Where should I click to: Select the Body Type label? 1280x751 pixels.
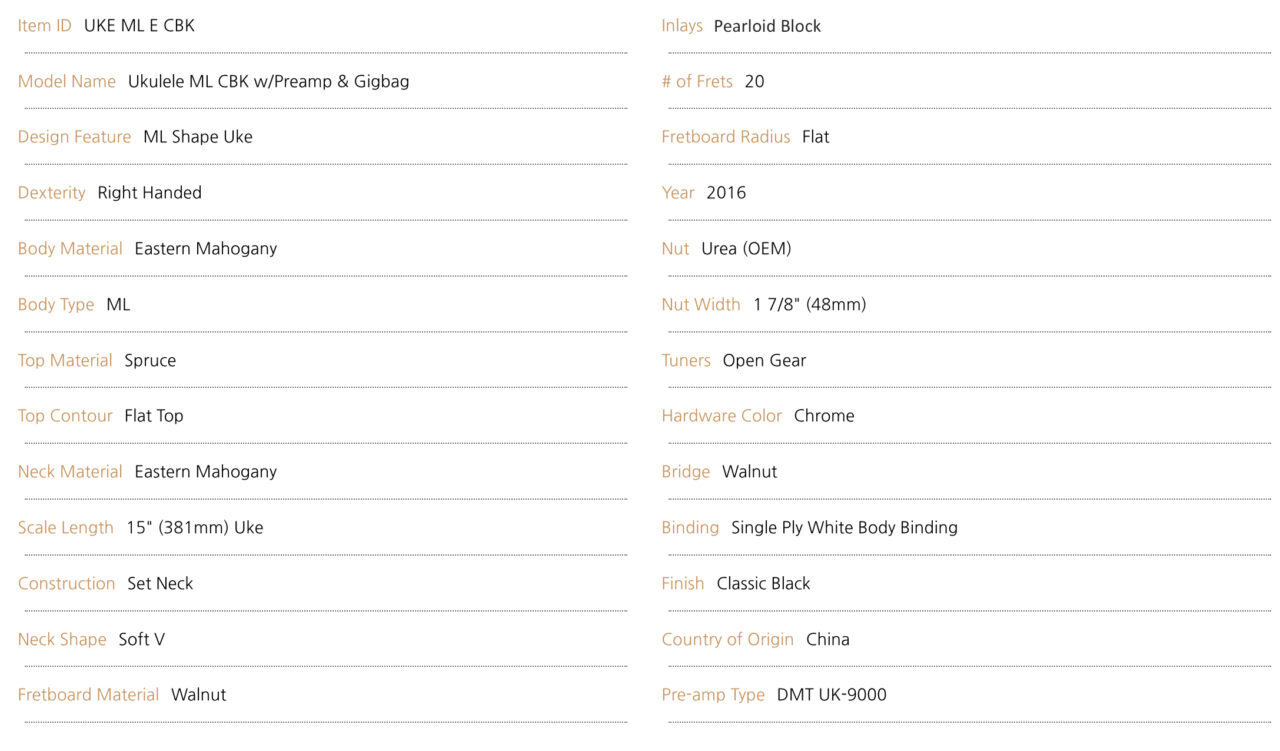tap(56, 305)
